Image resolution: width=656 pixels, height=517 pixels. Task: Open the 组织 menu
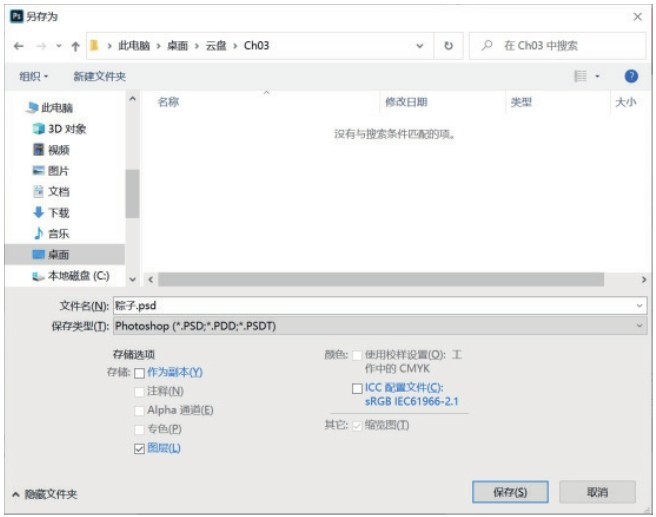point(33,76)
